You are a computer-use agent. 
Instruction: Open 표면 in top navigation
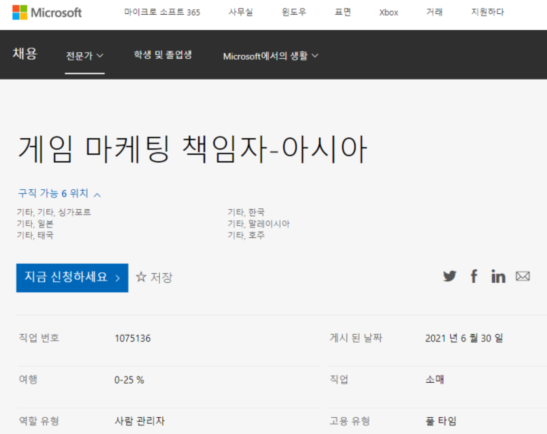343,12
